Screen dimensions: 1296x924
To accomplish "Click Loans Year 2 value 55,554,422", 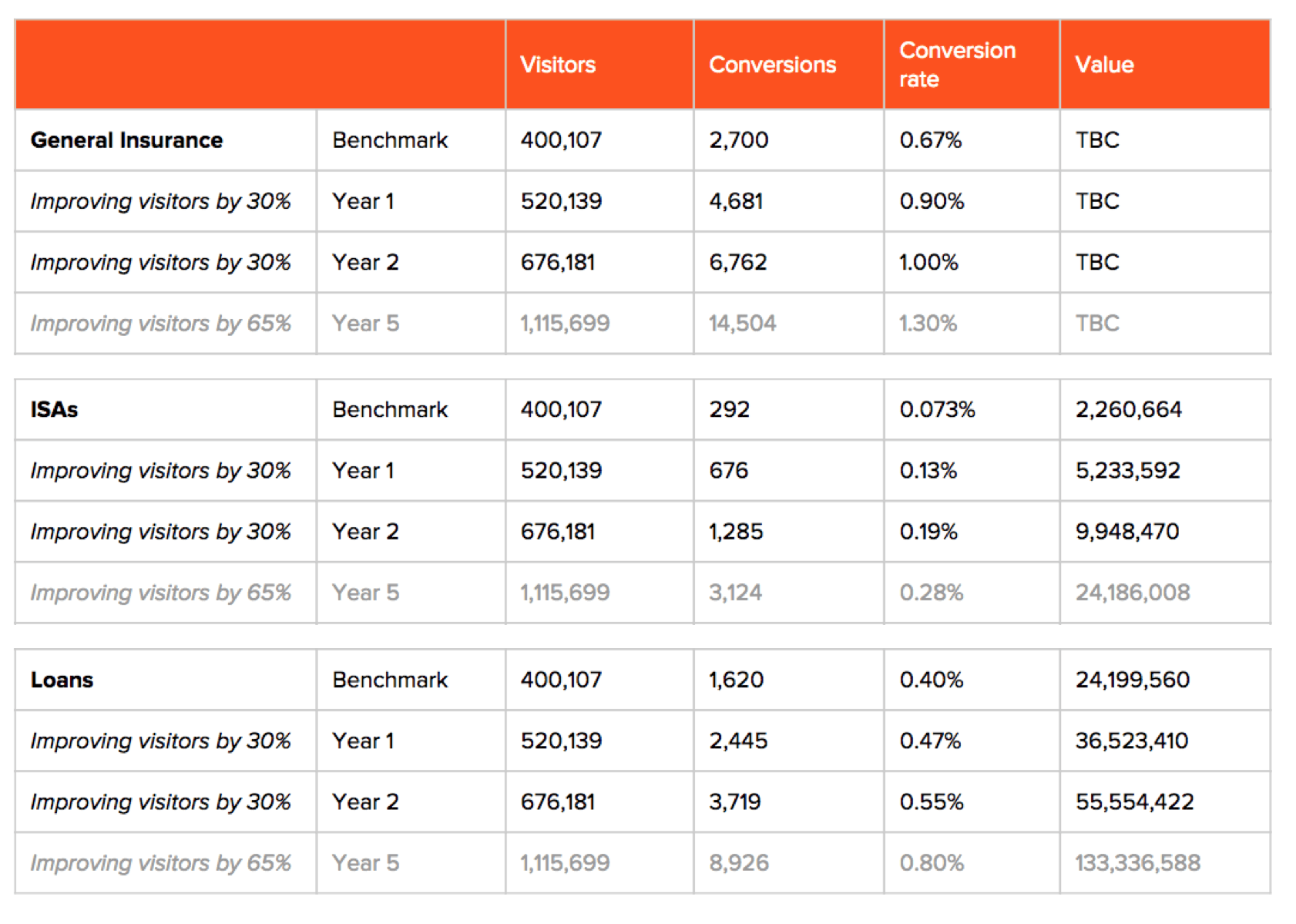I will click(1134, 802).
